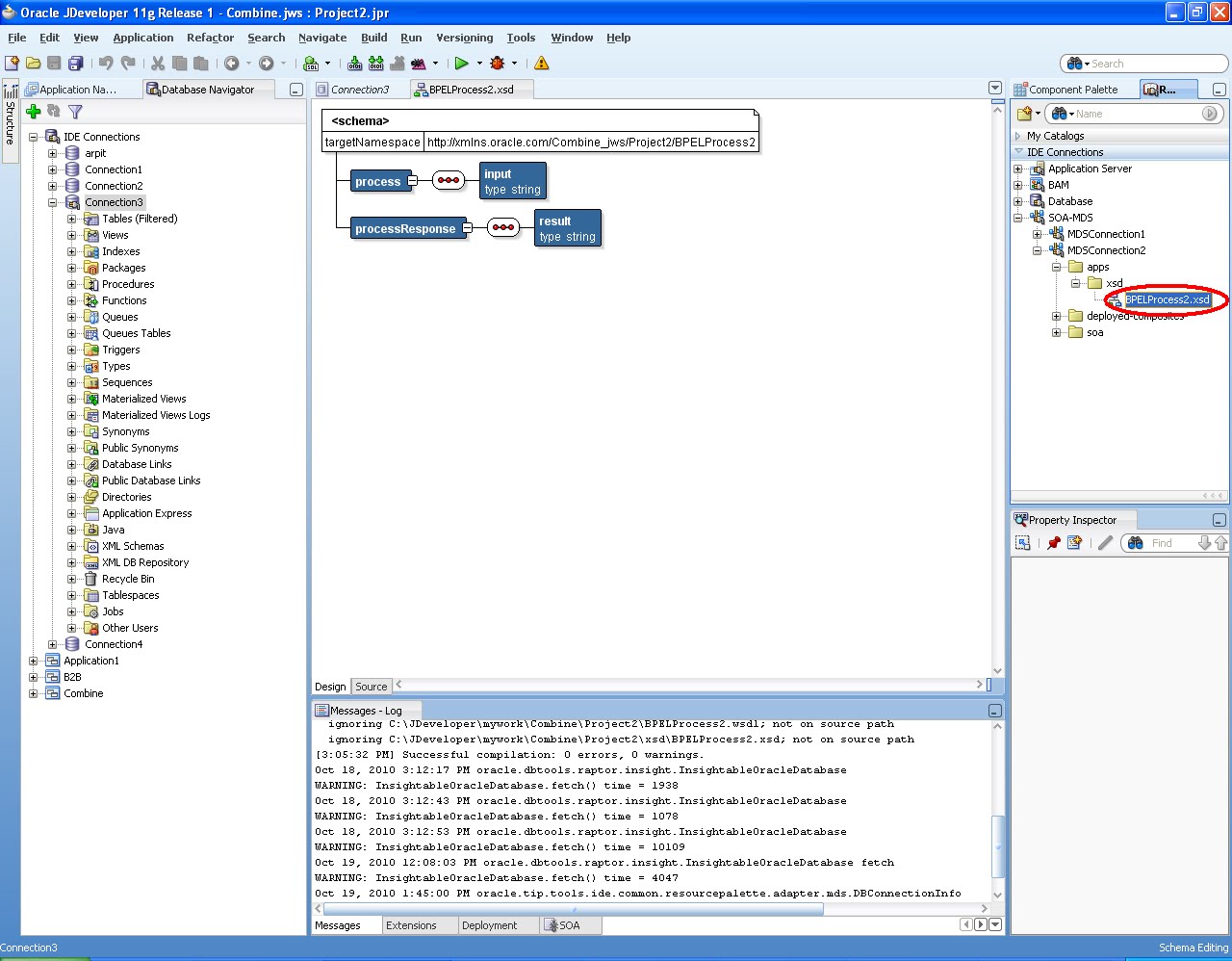The width and height of the screenshot is (1232, 961).
Task: Click Find in the Property Inspector
Action: pos(1160,542)
